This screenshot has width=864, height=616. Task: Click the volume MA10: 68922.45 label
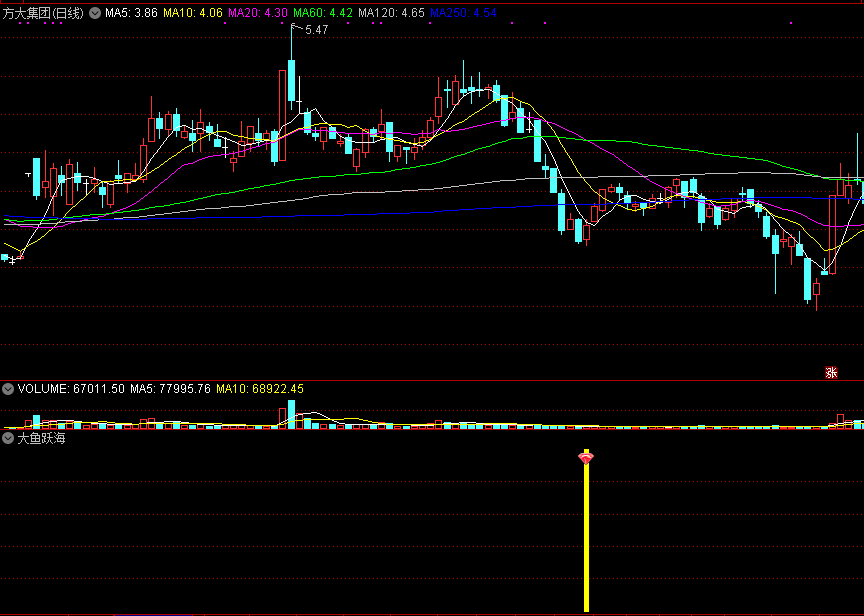(260, 389)
